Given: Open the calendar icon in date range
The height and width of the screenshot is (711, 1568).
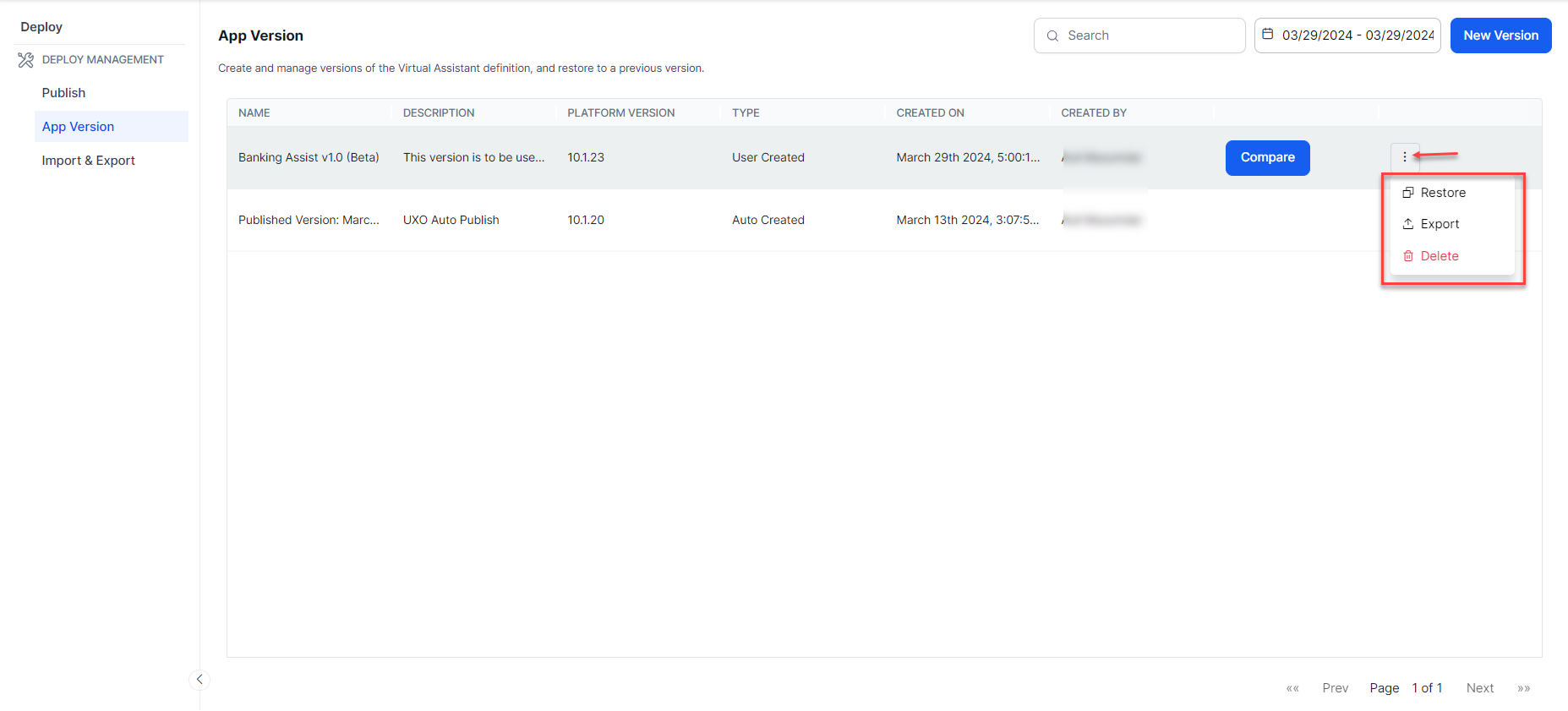Looking at the screenshot, I should click(1267, 35).
